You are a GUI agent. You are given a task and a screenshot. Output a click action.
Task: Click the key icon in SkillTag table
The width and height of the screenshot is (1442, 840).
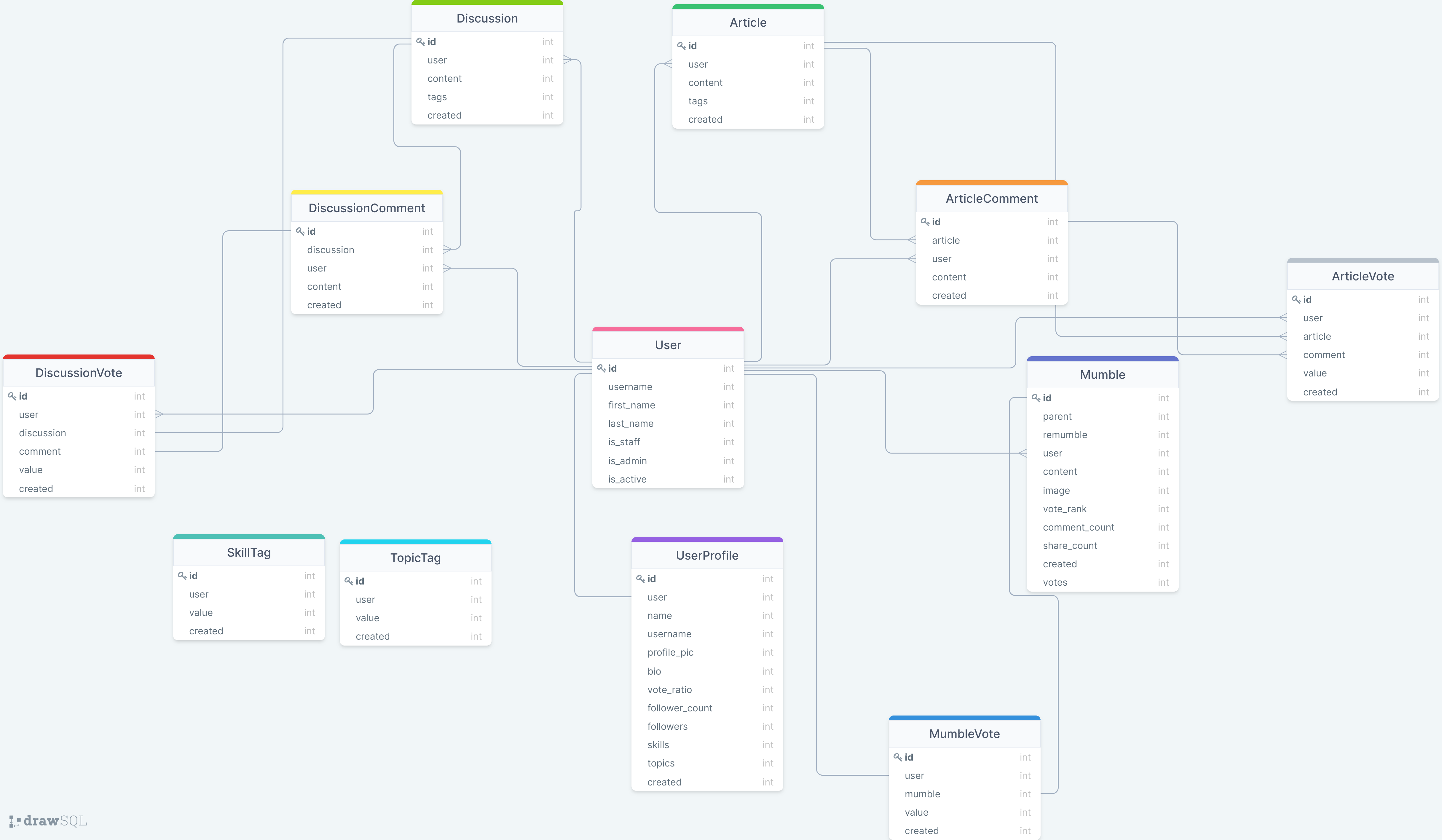182,576
